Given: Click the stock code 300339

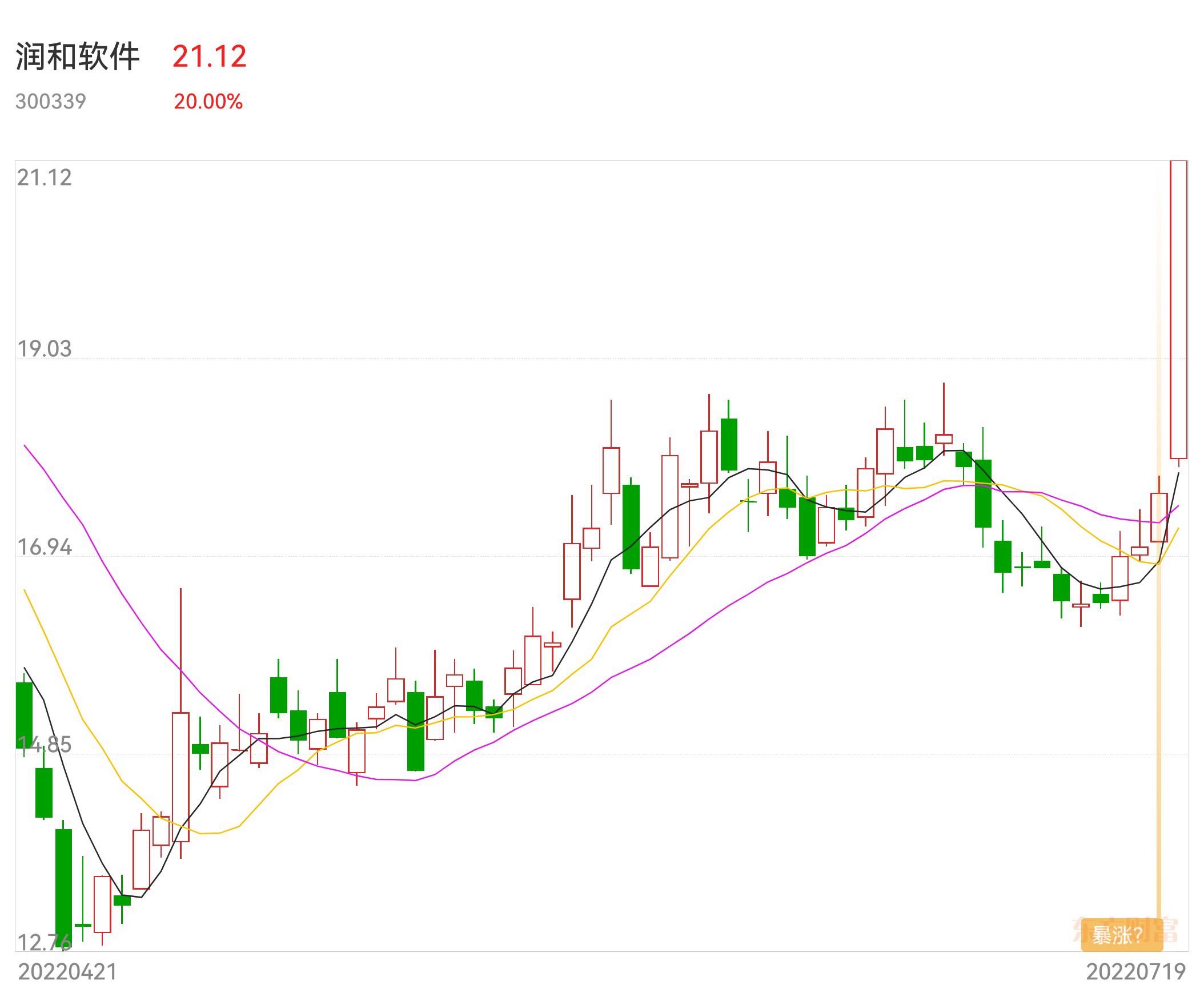Looking at the screenshot, I should [x=51, y=102].
